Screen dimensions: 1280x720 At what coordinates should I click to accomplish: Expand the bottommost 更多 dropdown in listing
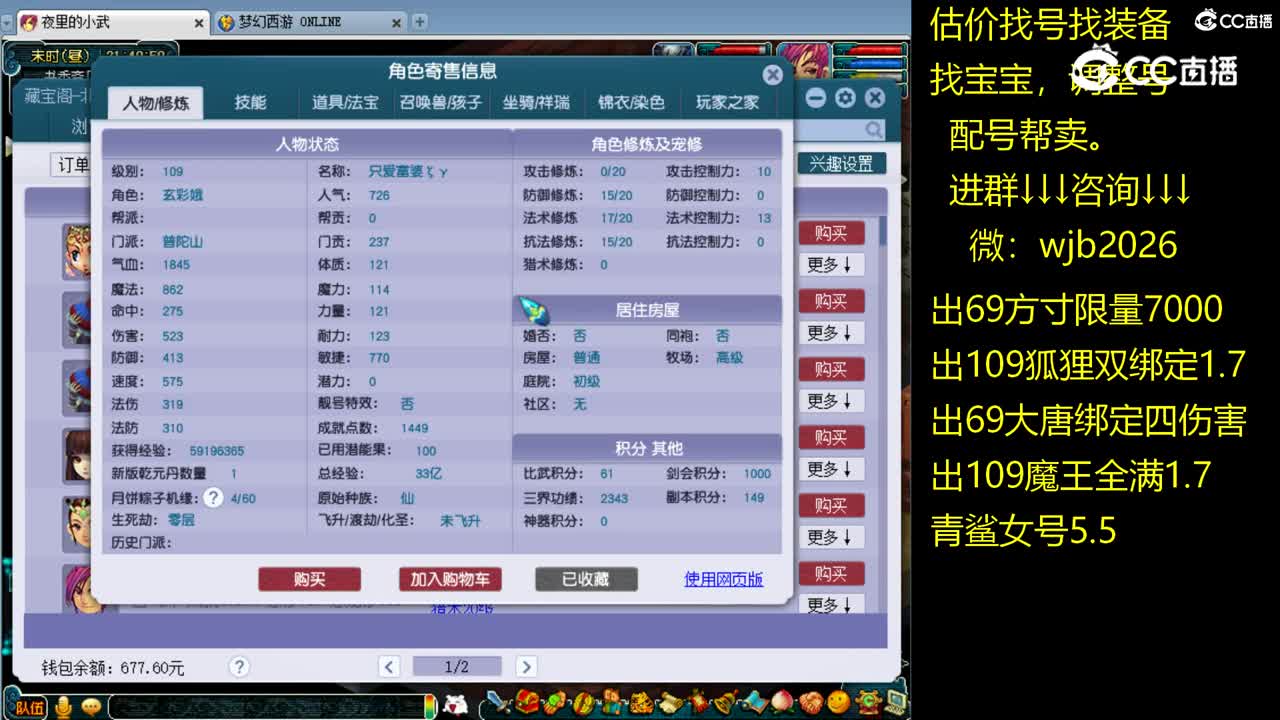pyautogui.click(x=831, y=604)
